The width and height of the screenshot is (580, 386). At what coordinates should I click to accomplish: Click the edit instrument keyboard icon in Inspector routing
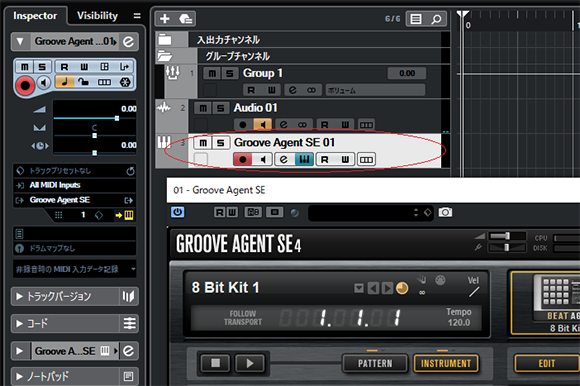[129, 215]
